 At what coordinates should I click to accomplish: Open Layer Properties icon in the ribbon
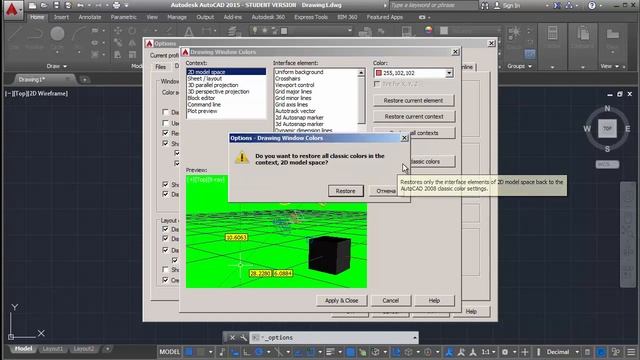pos(233,31)
